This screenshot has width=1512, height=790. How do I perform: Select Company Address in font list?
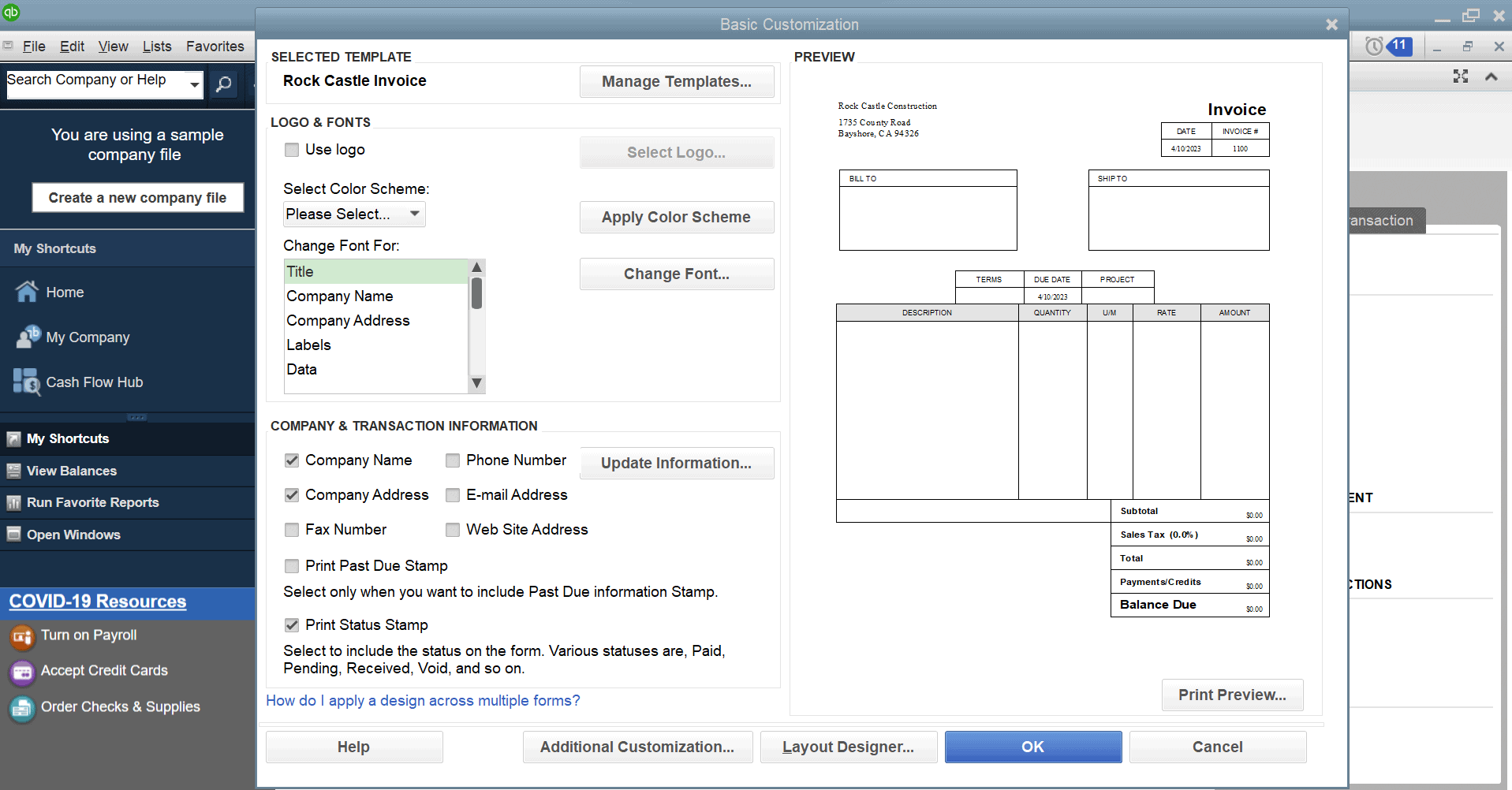[x=376, y=321]
